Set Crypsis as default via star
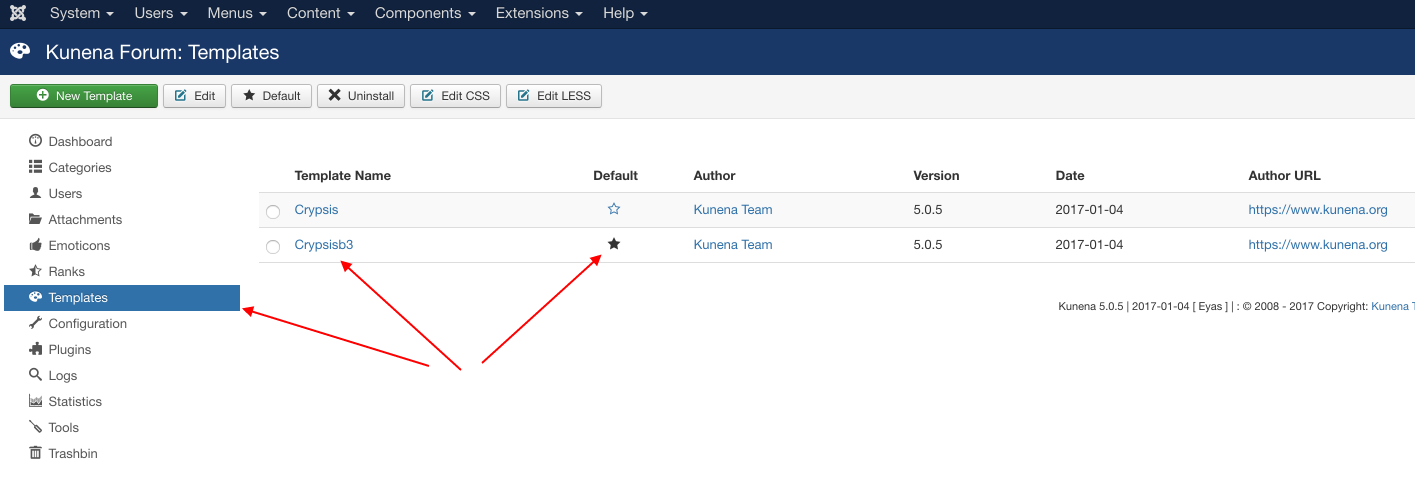This screenshot has height=500, width=1415. pos(614,209)
